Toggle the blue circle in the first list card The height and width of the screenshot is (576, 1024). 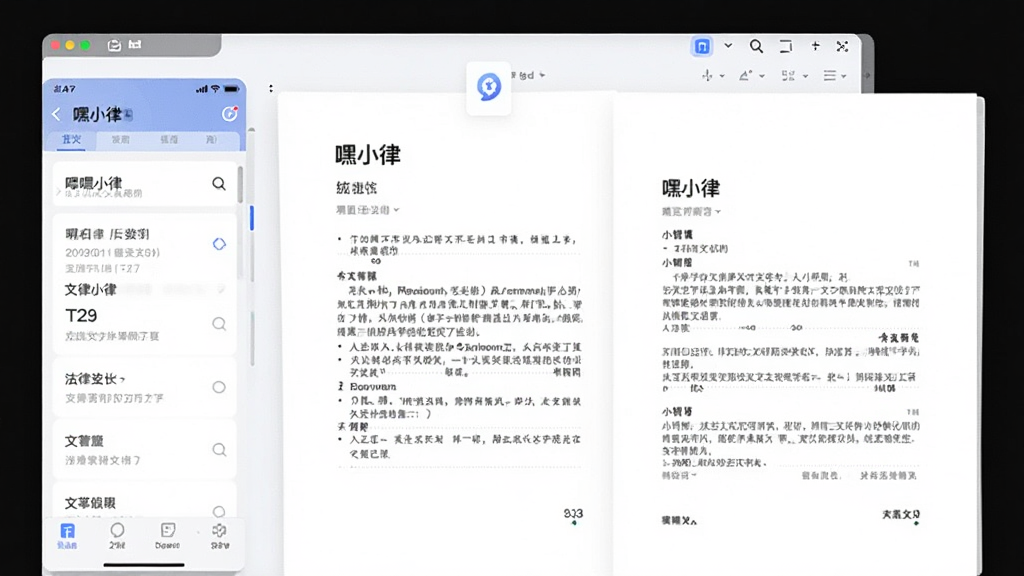pos(219,244)
